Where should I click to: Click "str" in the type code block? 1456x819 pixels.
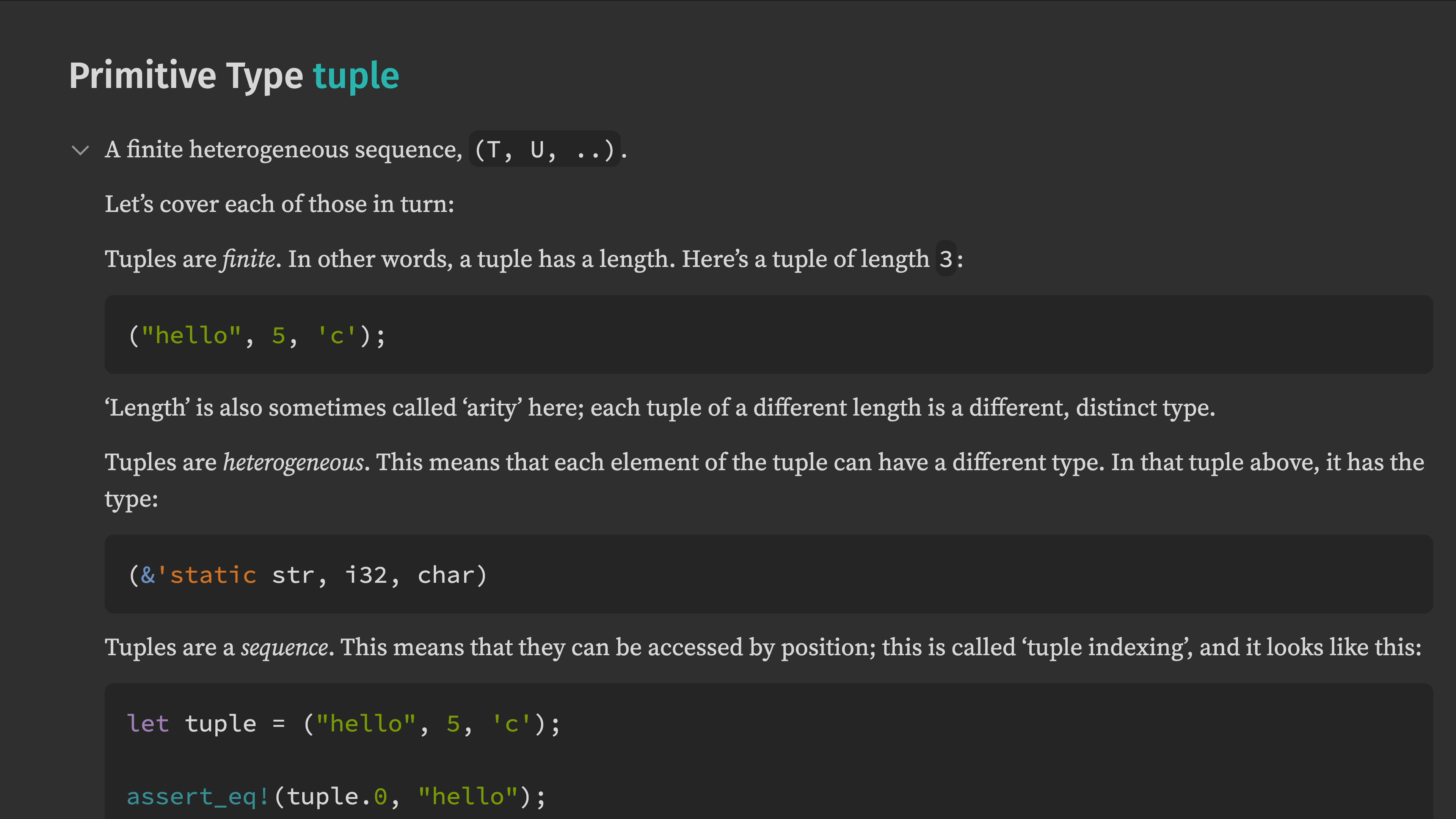pyautogui.click(x=293, y=576)
